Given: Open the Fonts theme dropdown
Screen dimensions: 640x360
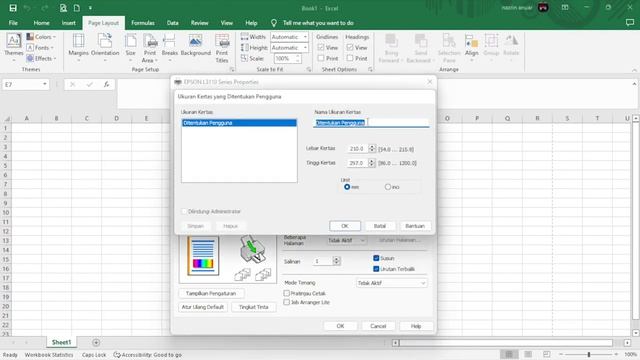Looking at the screenshot, I should [40, 48].
